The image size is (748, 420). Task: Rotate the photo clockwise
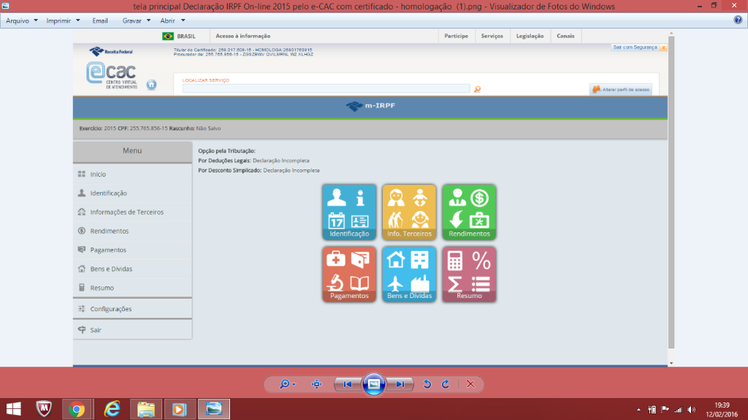[446, 384]
